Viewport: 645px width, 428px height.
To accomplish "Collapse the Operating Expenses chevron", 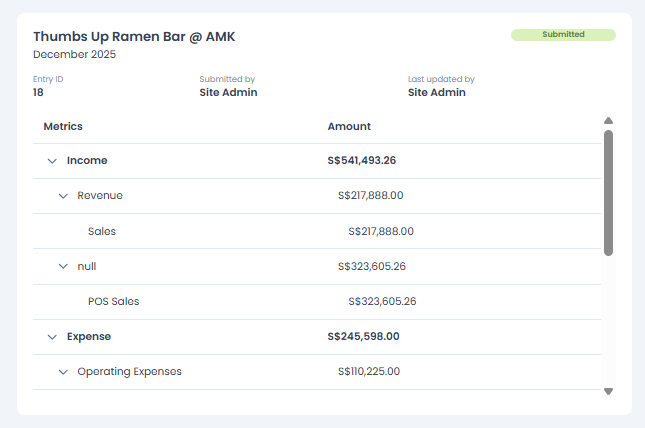I will (x=63, y=372).
